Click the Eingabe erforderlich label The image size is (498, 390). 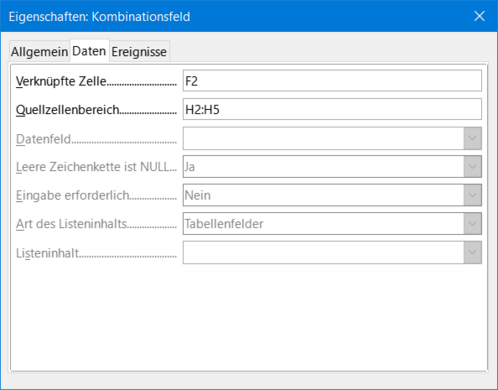pos(73,195)
